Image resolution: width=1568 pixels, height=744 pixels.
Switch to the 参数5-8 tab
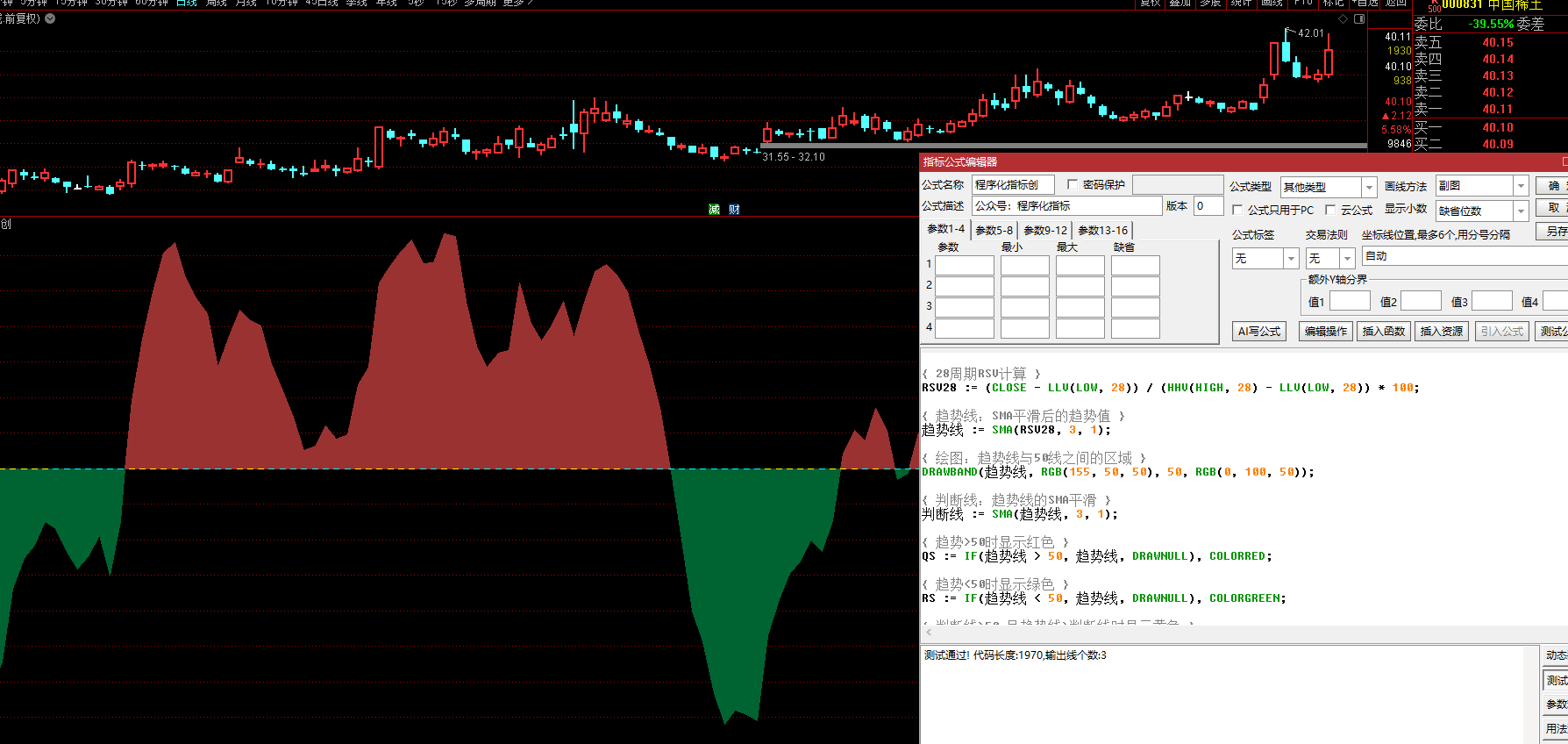click(x=994, y=230)
